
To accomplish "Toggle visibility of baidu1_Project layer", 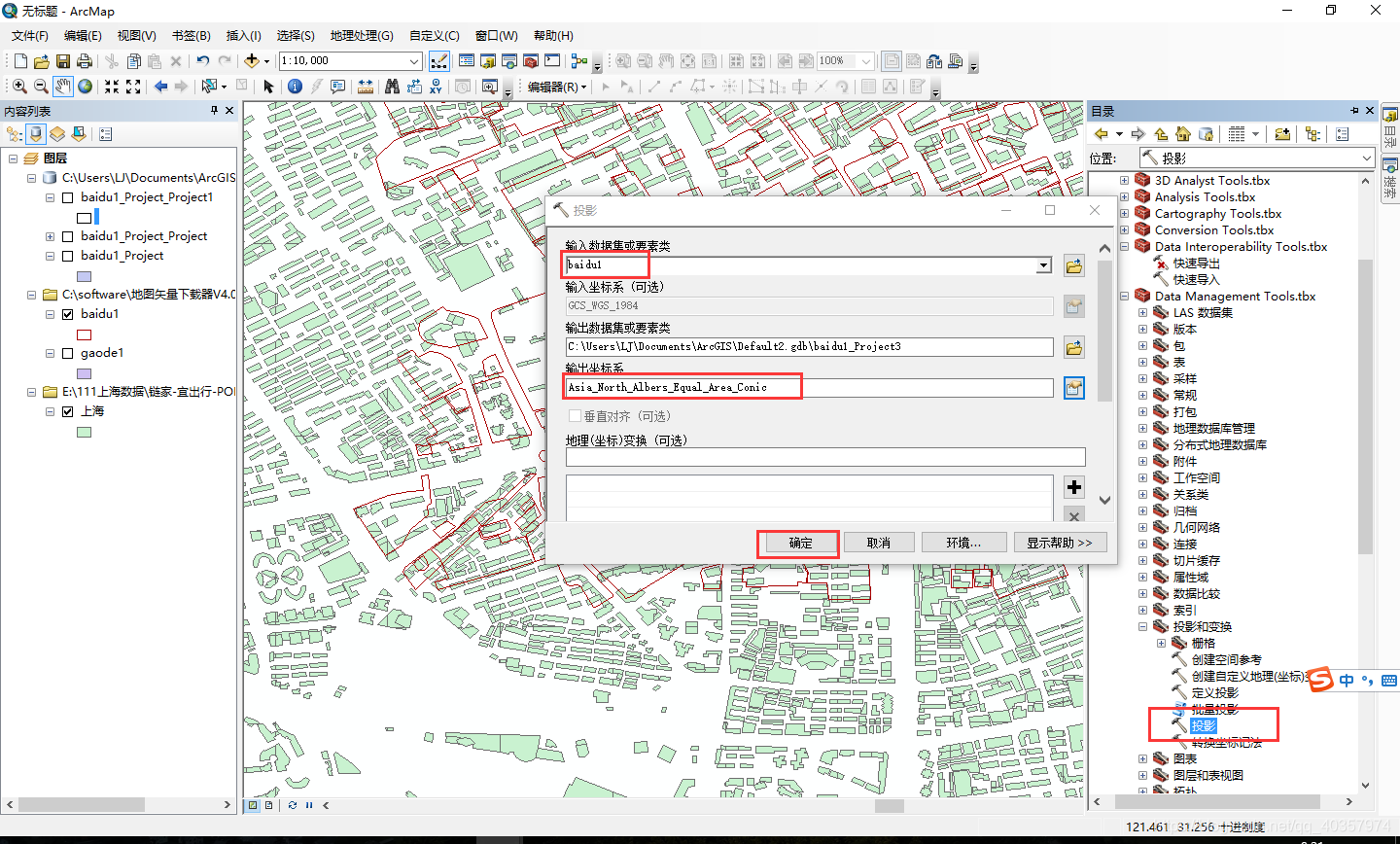I will point(68,256).
